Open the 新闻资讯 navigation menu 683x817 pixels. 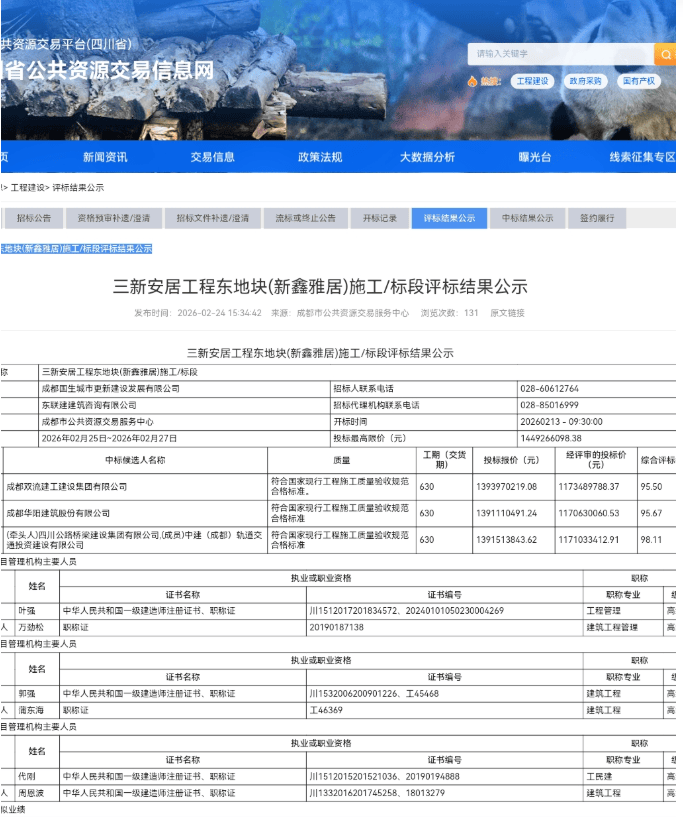coord(105,157)
